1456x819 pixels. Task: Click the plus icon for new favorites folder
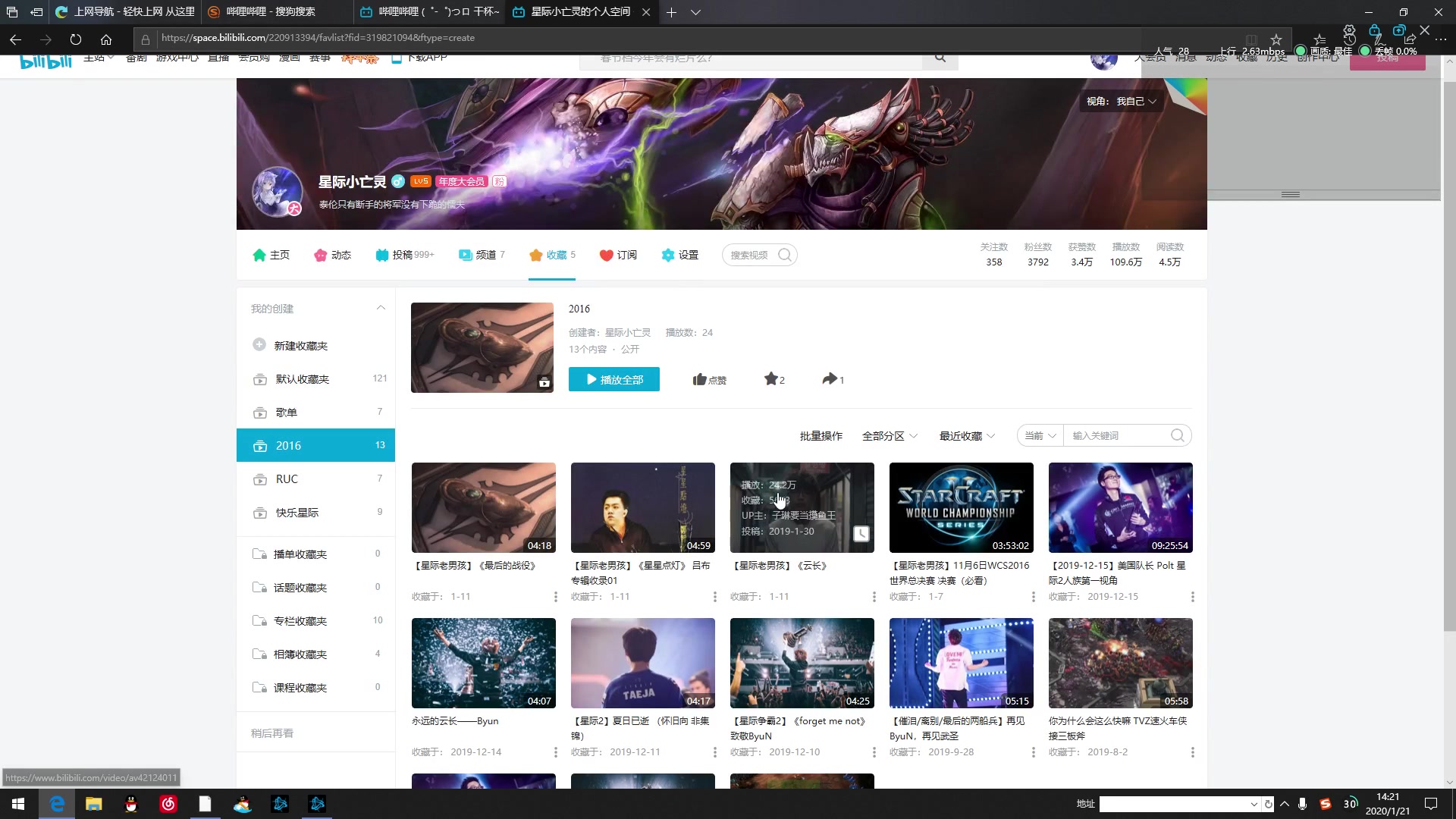[259, 345]
